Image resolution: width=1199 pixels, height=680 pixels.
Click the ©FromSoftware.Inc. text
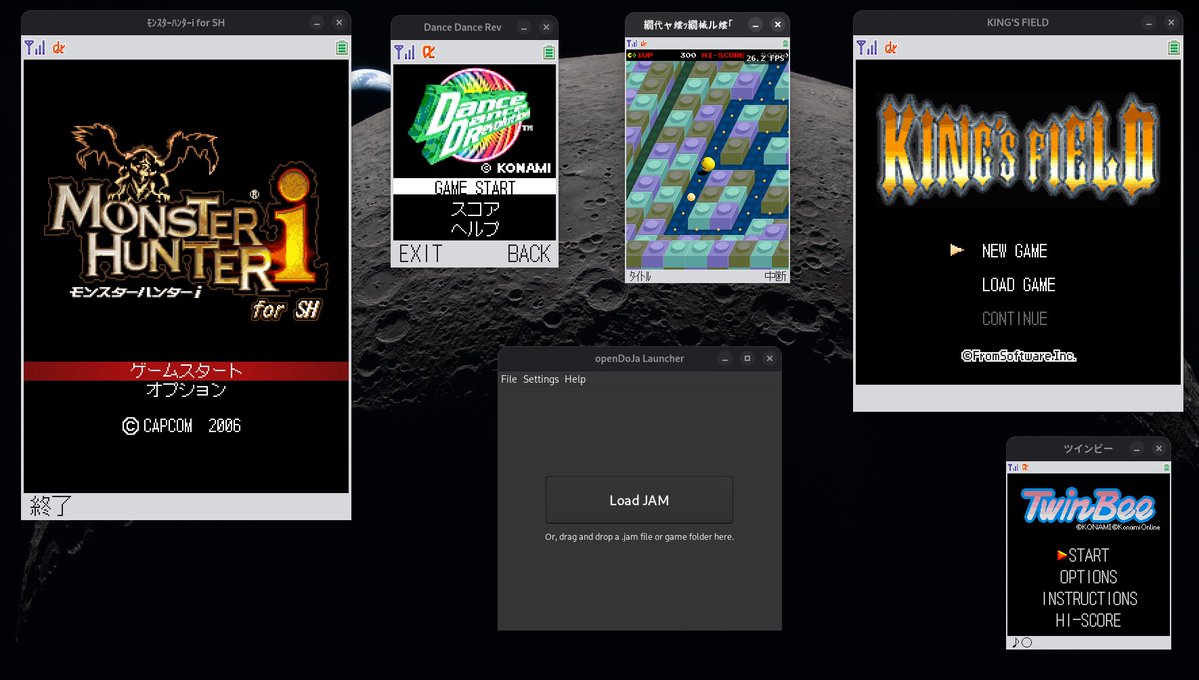(x=1019, y=356)
